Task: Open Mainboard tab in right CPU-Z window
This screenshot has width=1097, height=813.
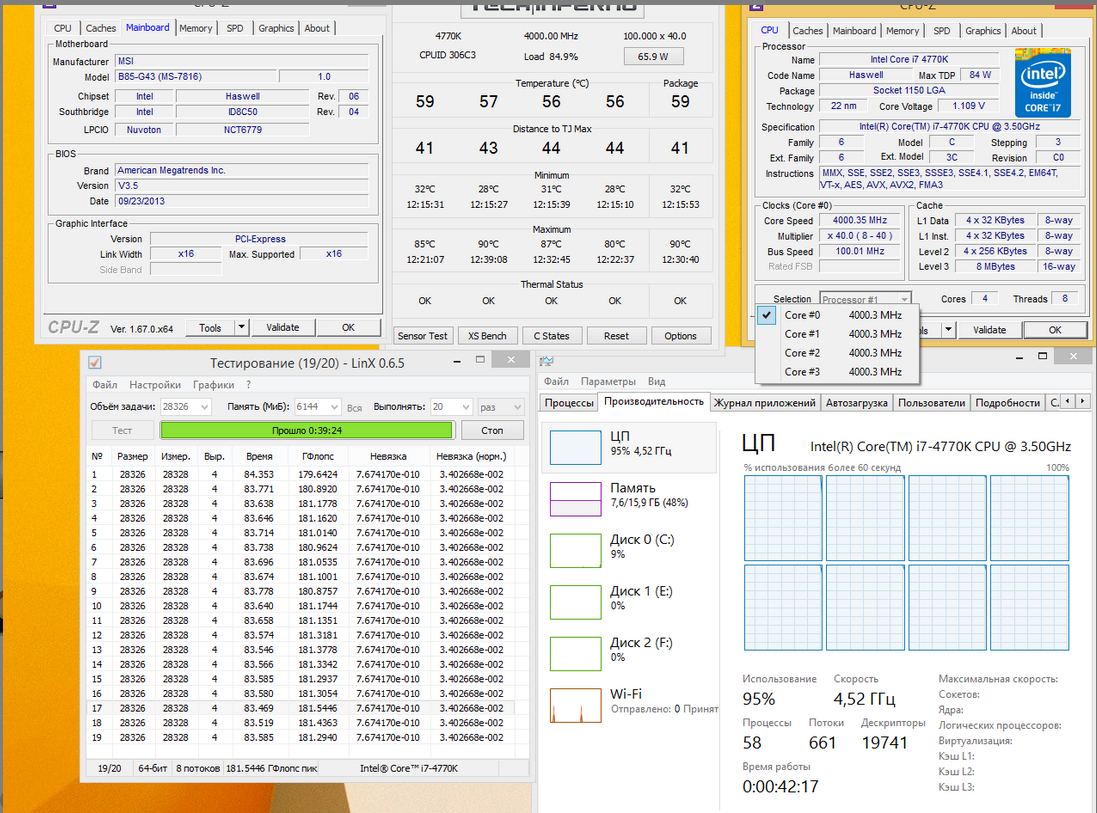Action: coord(854,31)
